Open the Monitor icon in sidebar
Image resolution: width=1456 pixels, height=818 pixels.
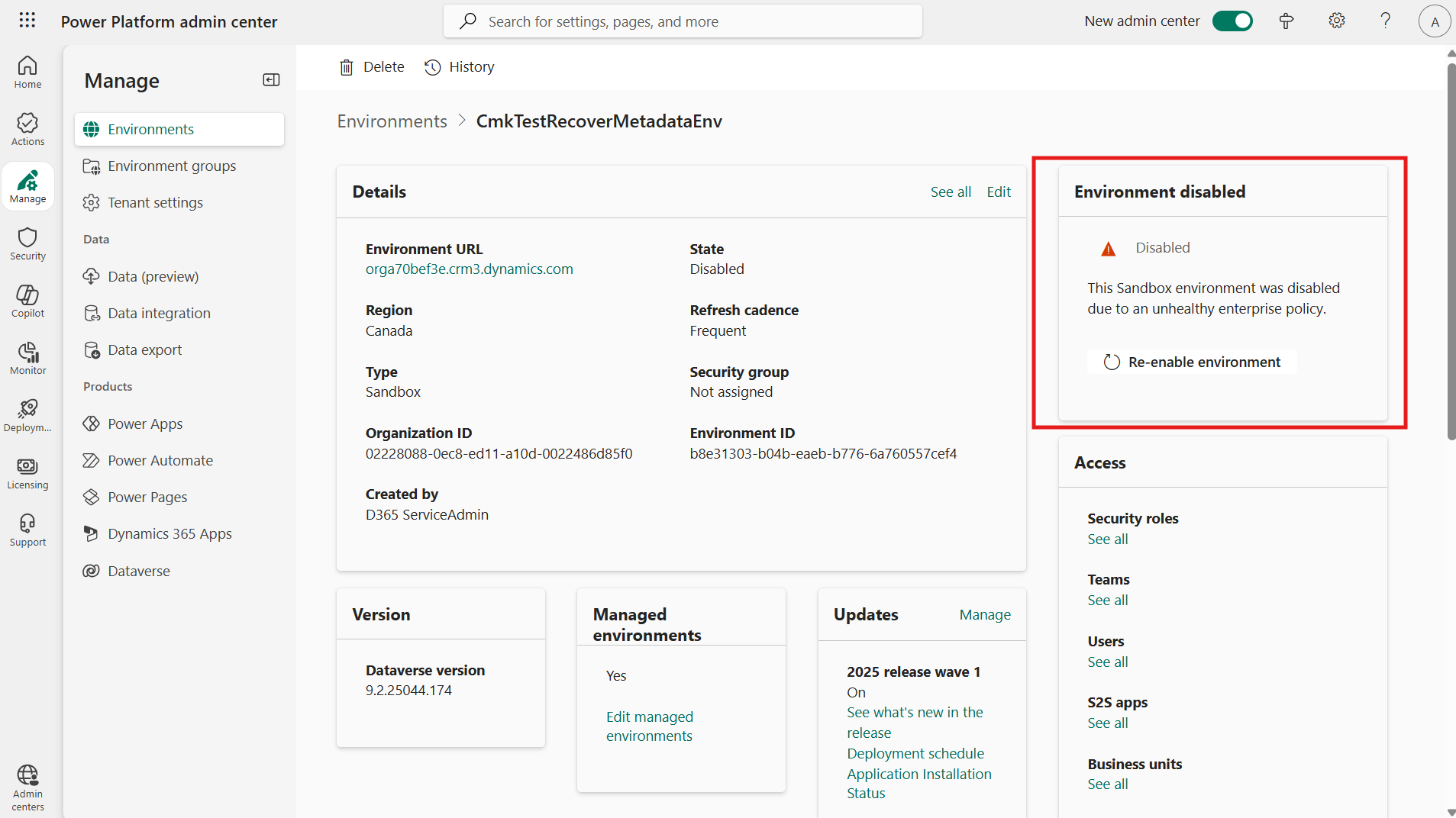(x=27, y=358)
